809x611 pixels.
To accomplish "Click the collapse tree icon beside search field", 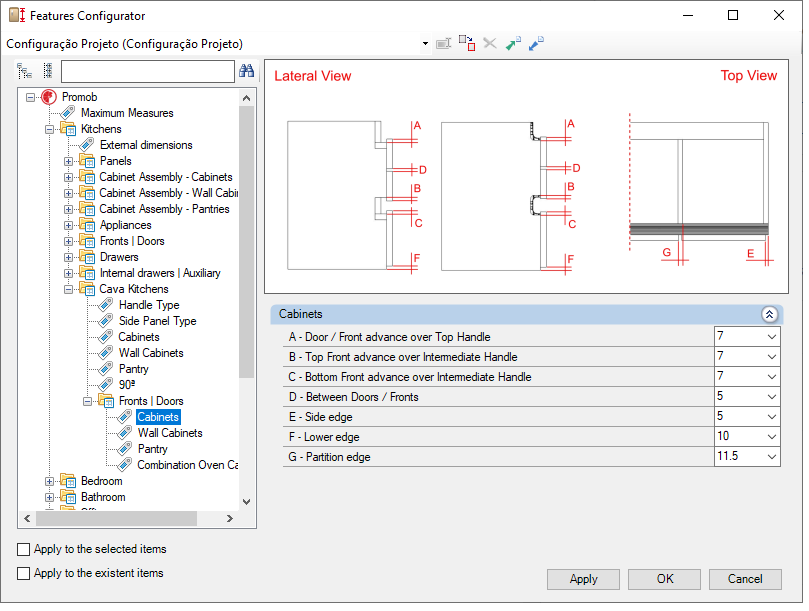I will 48,71.
